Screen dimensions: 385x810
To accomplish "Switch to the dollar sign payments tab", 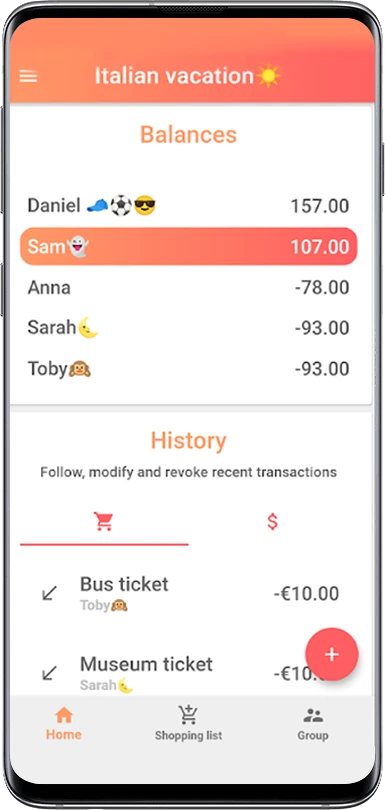I will pos(272,522).
